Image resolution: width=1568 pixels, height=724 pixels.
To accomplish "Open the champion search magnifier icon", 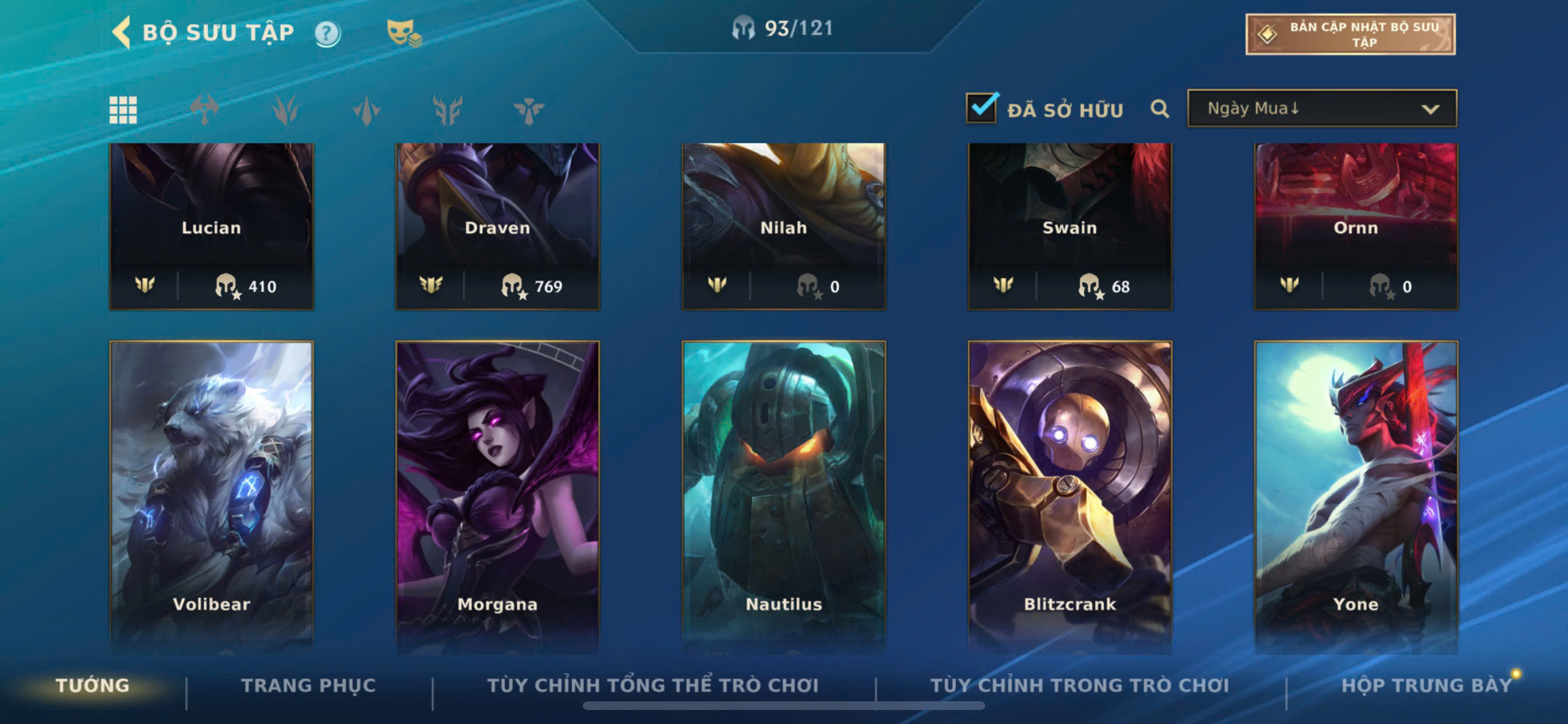I will tap(1160, 109).
